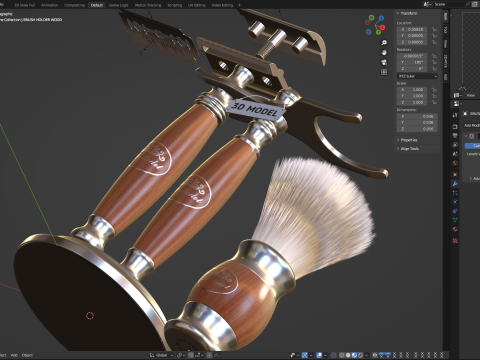Edit Rotation Y value field
The image size is (480, 360).
pos(412,62)
